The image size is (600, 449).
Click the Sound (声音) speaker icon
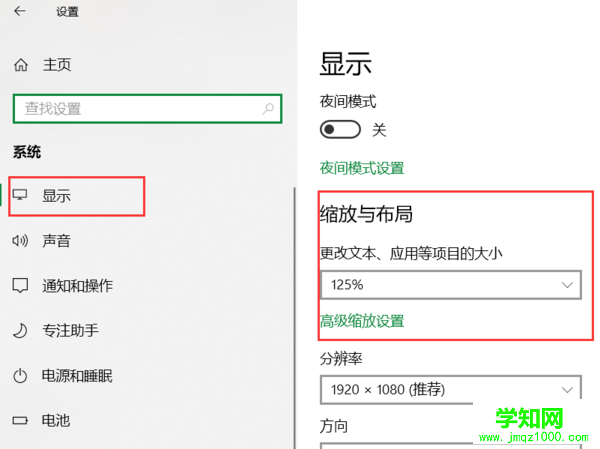[20, 241]
